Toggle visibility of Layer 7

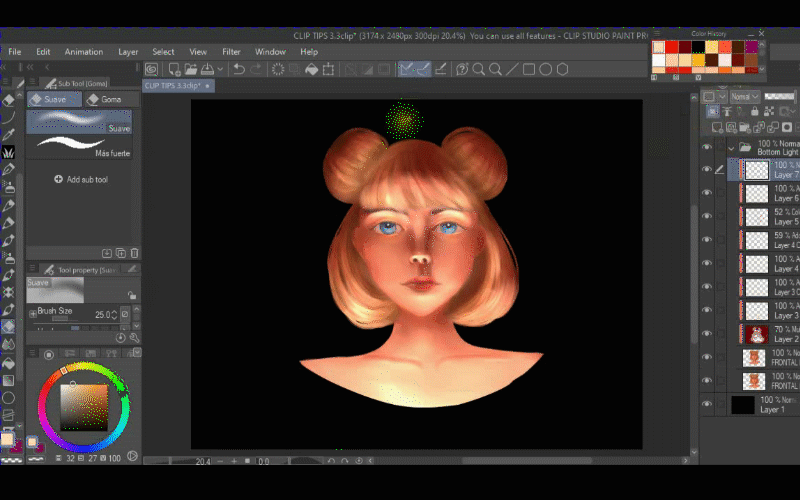707,170
